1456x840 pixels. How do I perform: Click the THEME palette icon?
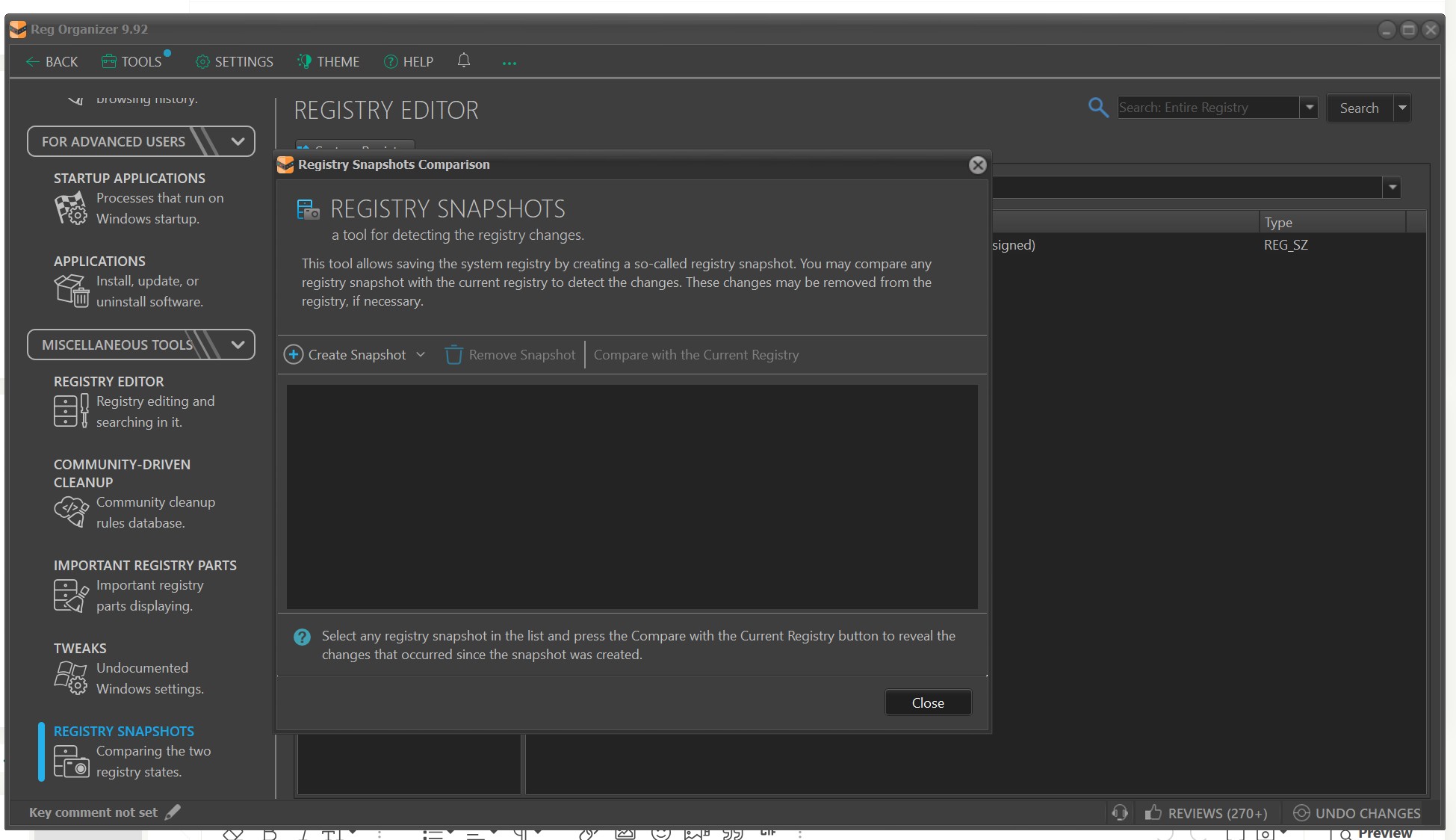[x=304, y=61]
